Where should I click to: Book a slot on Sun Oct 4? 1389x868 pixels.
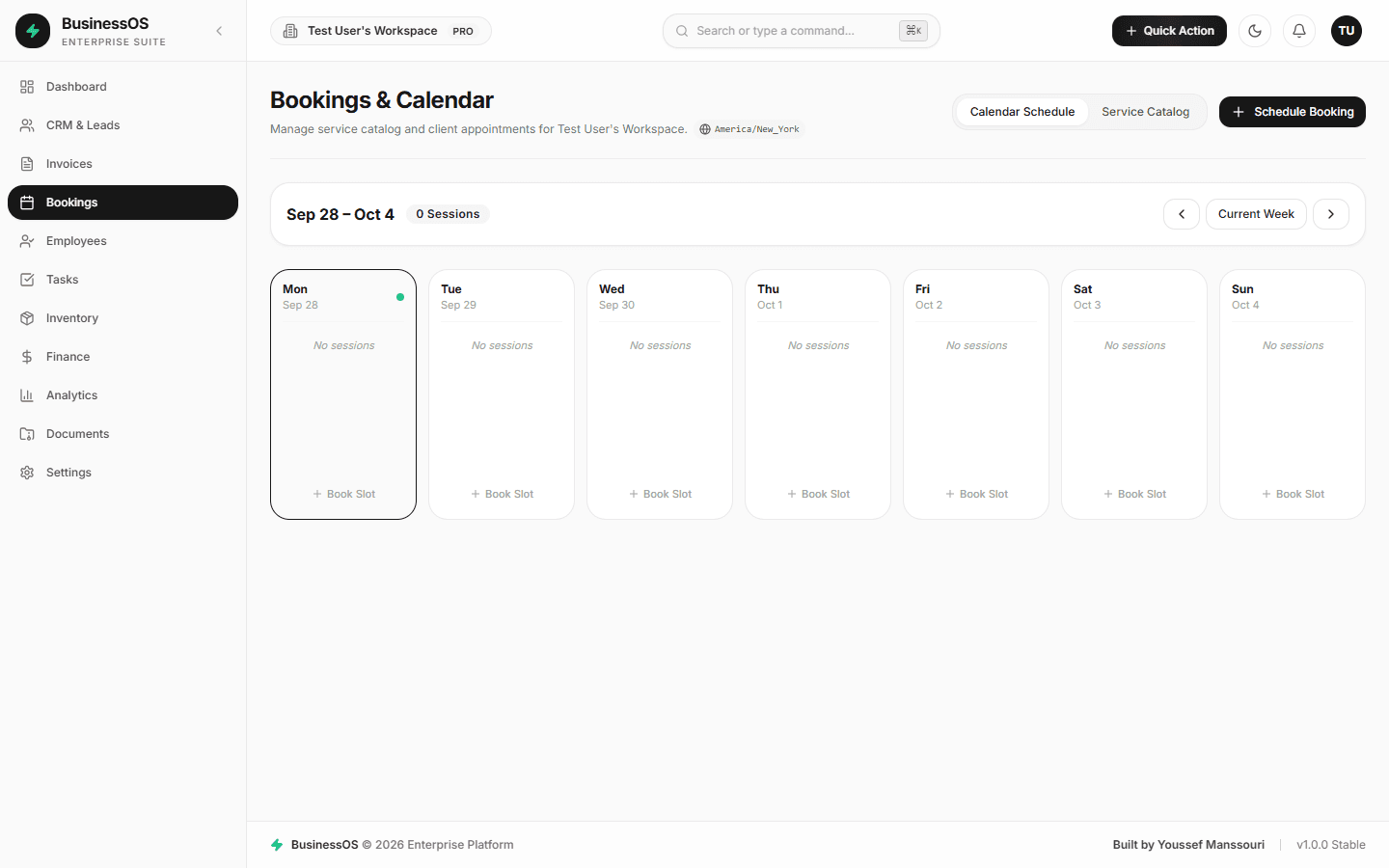point(1293,494)
